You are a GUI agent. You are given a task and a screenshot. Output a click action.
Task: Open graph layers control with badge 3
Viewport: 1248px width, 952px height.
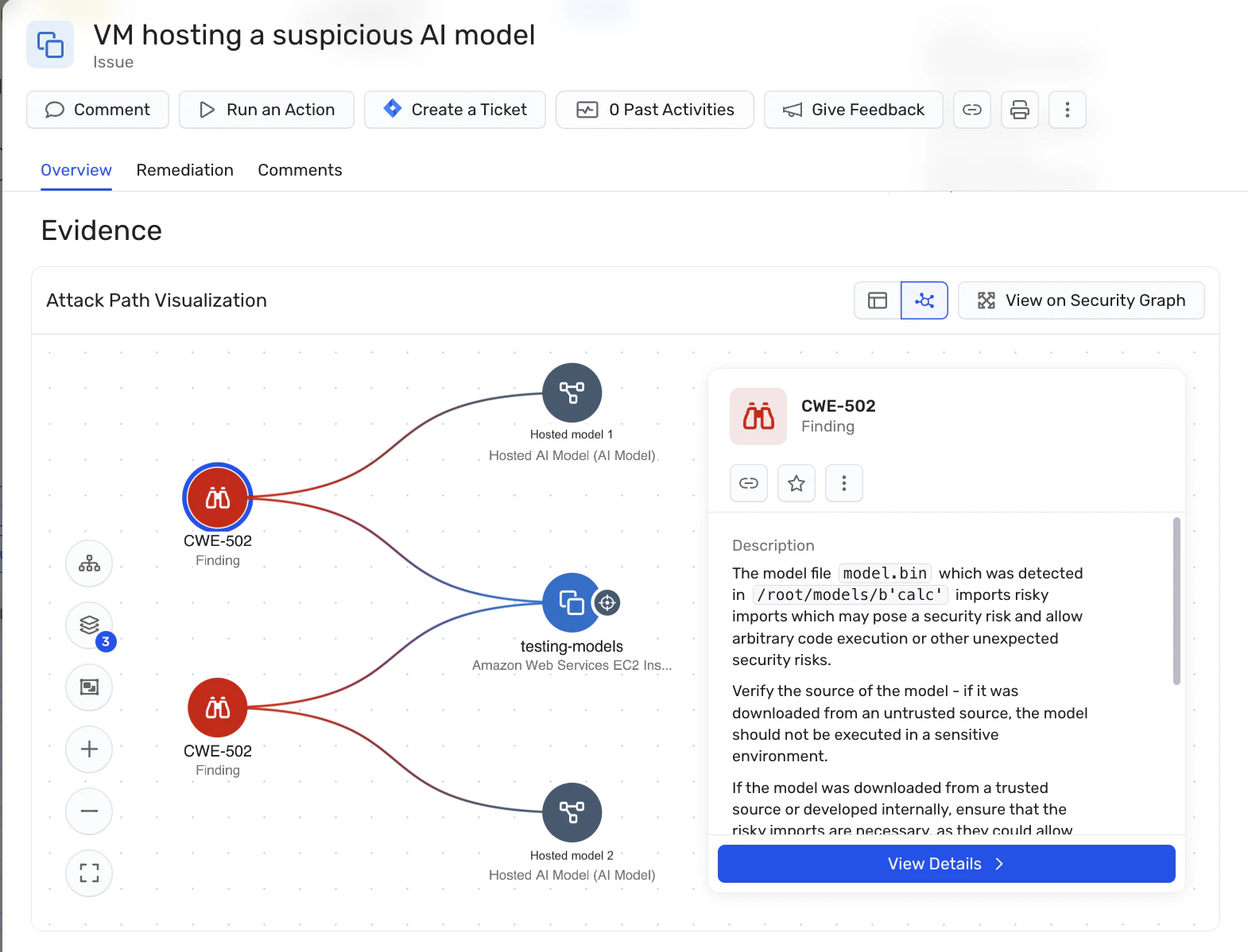[x=89, y=625]
